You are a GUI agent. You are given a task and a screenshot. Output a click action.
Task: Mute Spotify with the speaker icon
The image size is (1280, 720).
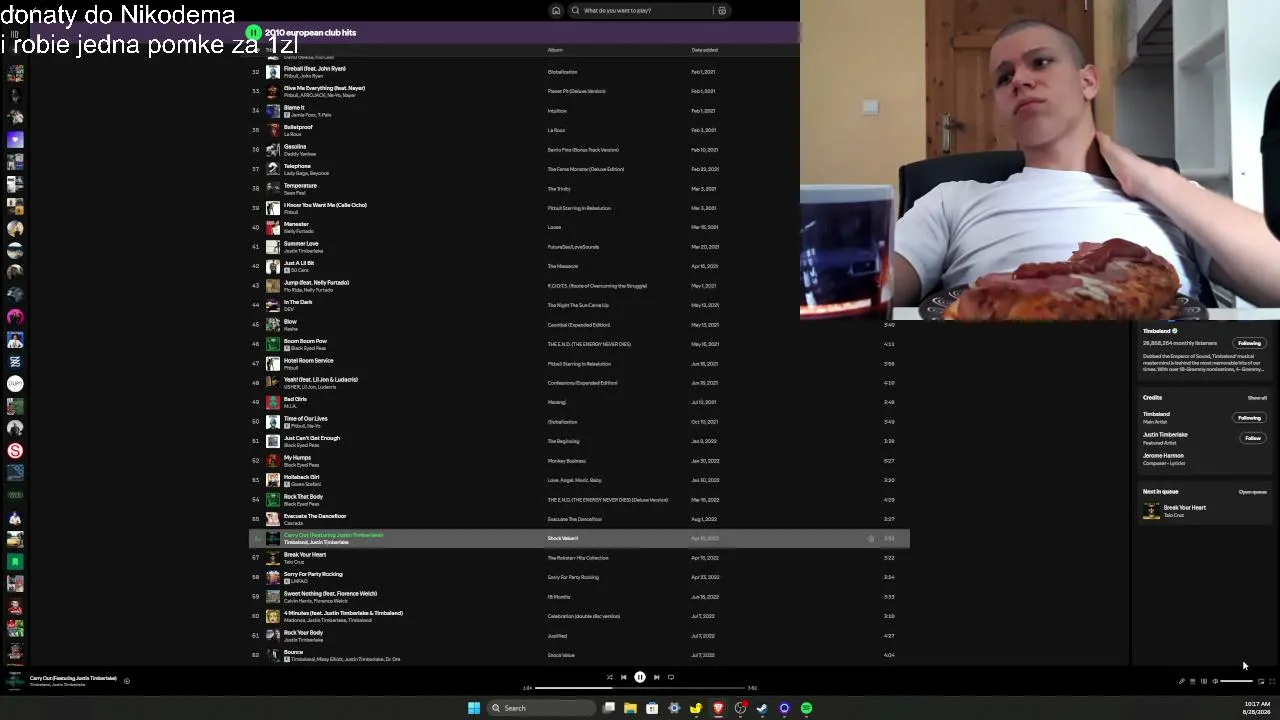pos(1215,681)
